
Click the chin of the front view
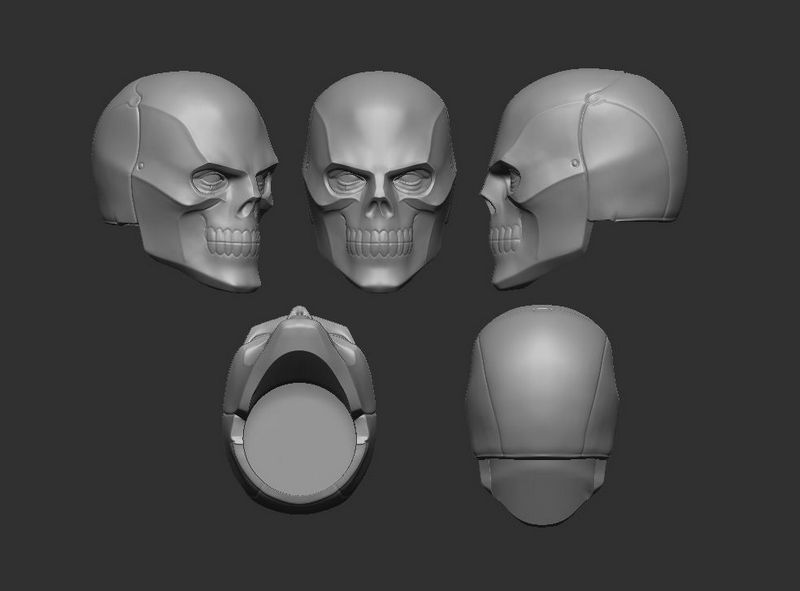380,280
